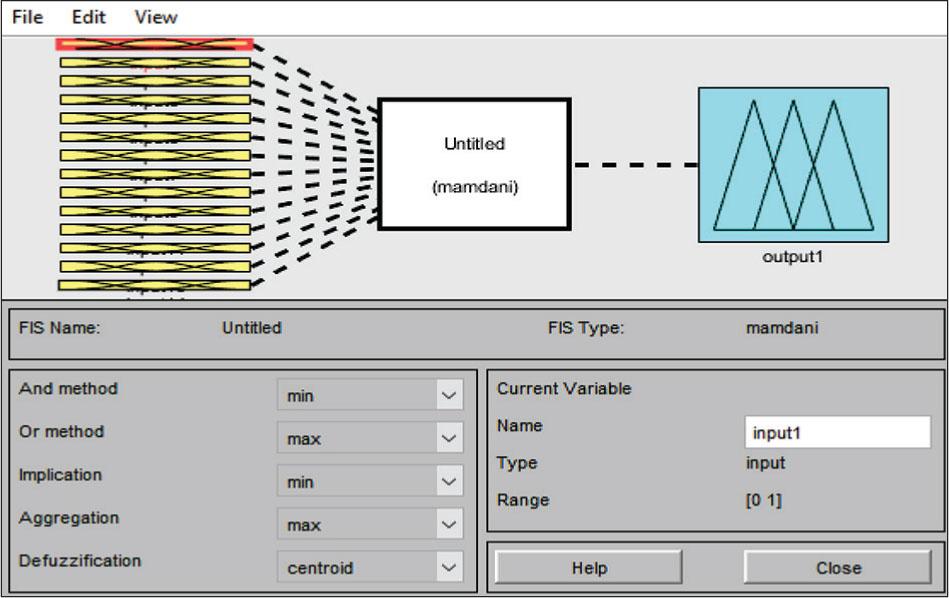Expand the Aggregation method dropdown
949x598 pixels.
[x=370, y=525]
